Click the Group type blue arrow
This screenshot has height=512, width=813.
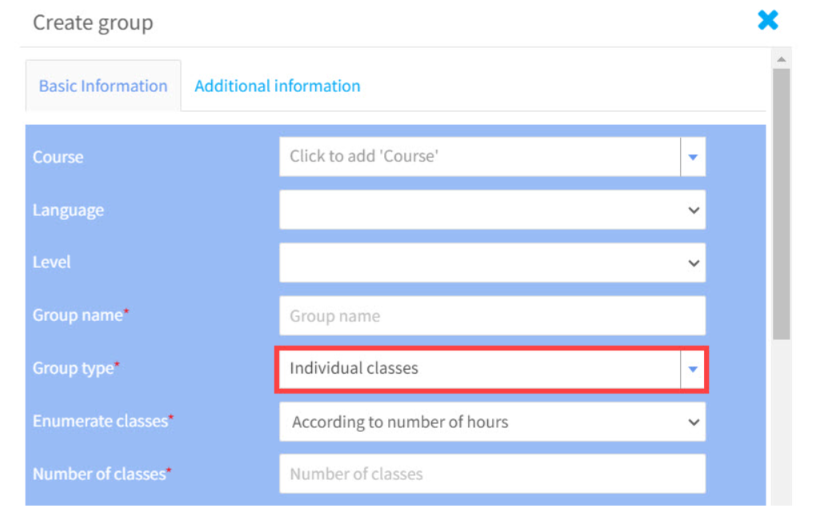click(x=693, y=369)
